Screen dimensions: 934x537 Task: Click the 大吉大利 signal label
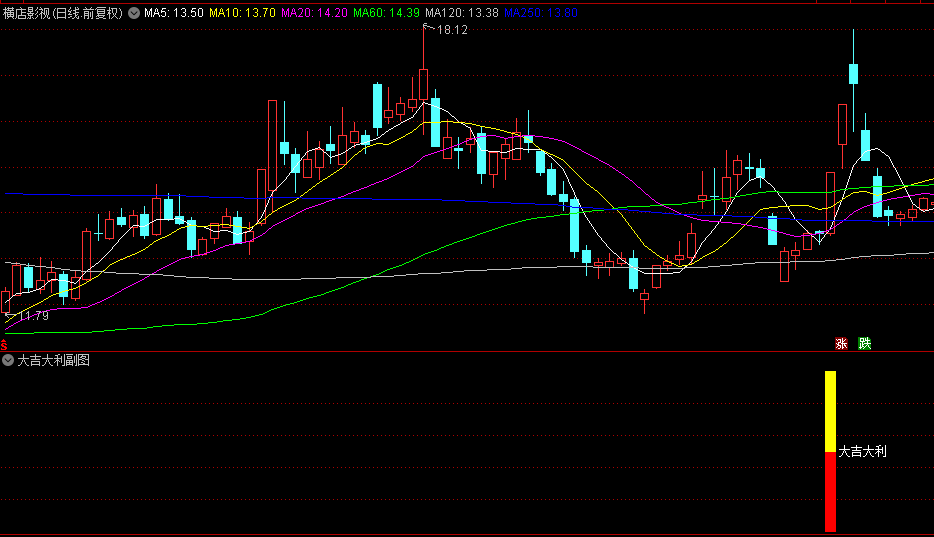(863, 451)
